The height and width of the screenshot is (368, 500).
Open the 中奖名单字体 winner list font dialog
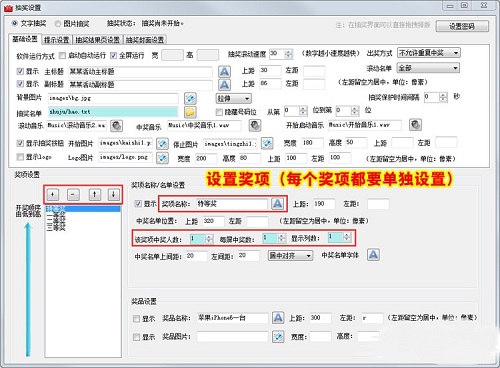coord(373,255)
